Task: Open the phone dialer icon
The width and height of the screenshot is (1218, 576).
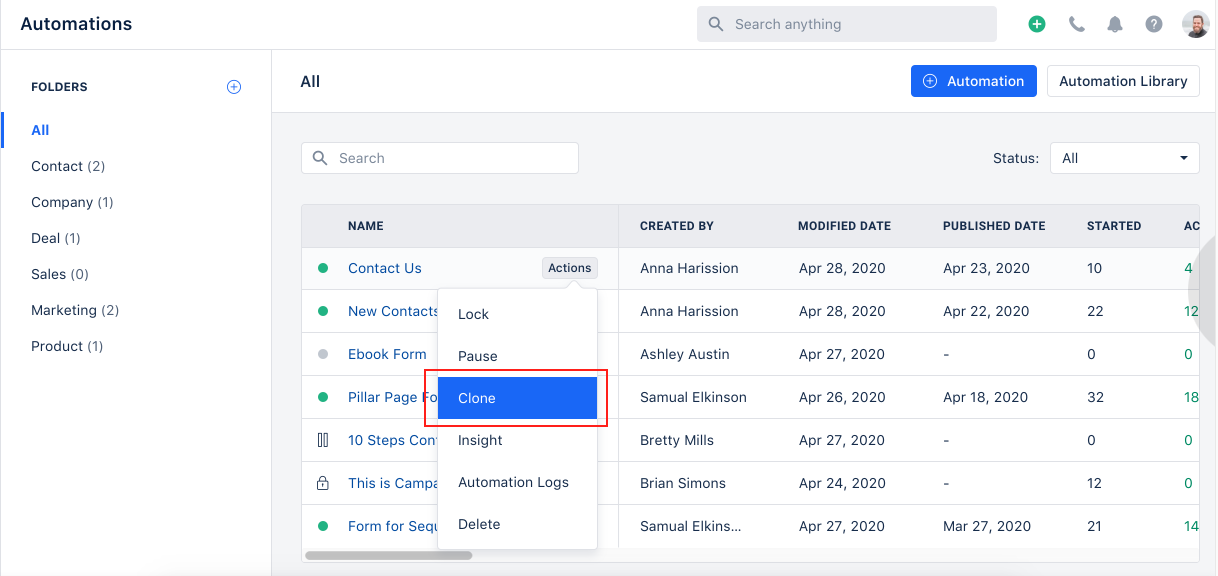Action: tap(1076, 24)
